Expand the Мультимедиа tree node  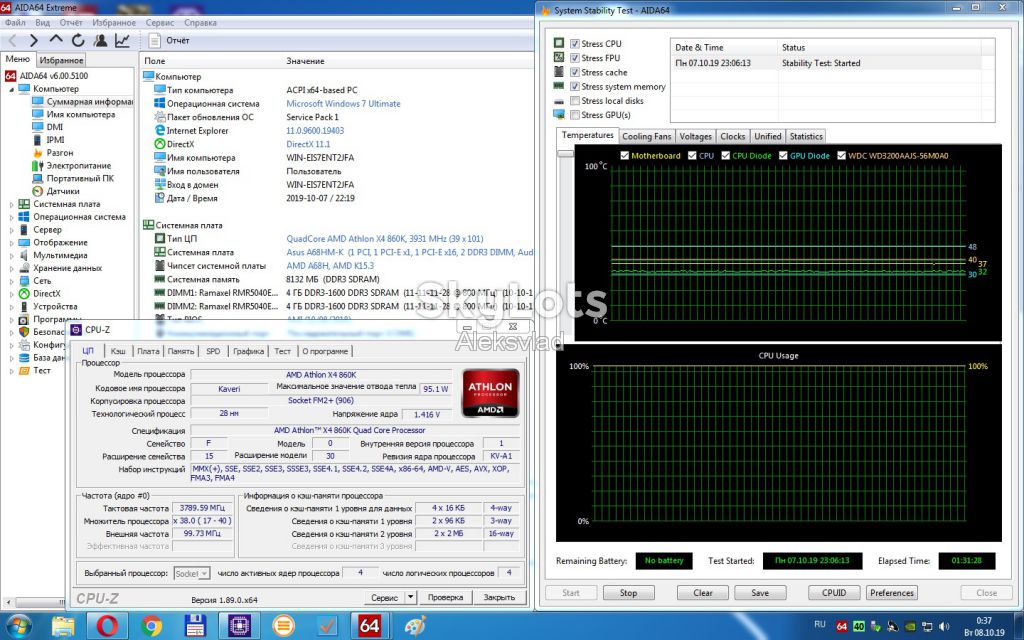(11, 255)
